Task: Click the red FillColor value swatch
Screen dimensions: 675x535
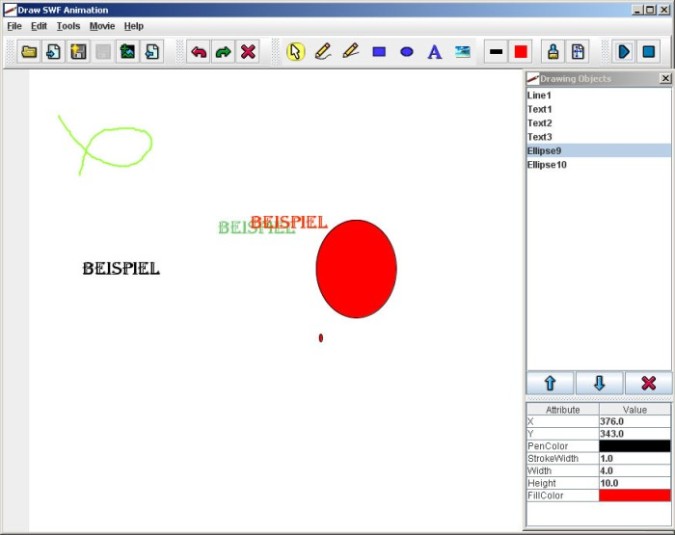Action: [635, 495]
